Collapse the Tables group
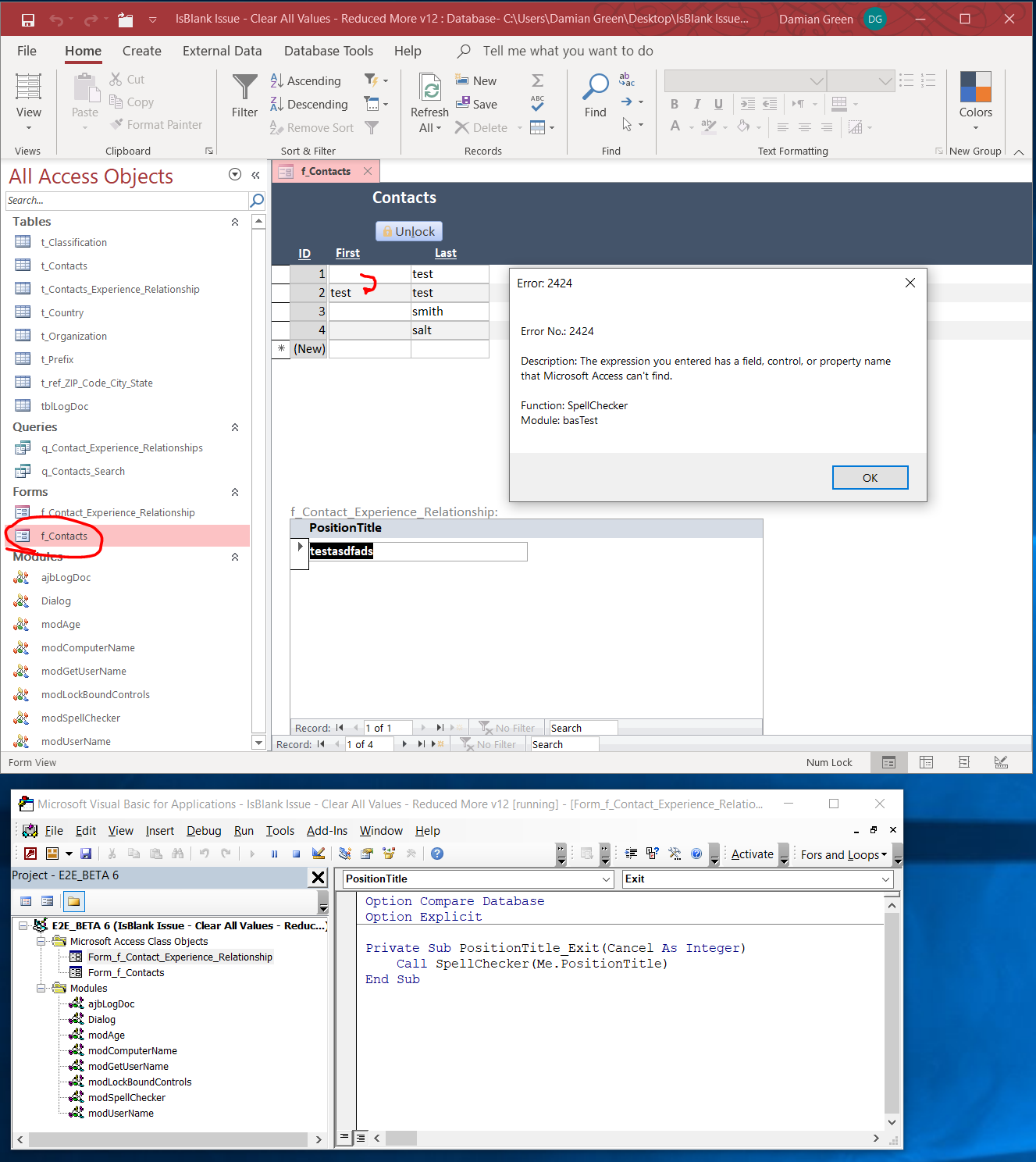 point(235,222)
